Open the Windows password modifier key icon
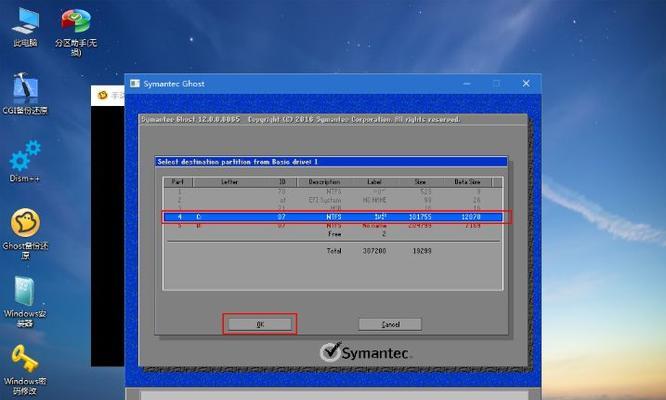Image resolution: width=666 pixels, height=400 pixels. [25, 369]
